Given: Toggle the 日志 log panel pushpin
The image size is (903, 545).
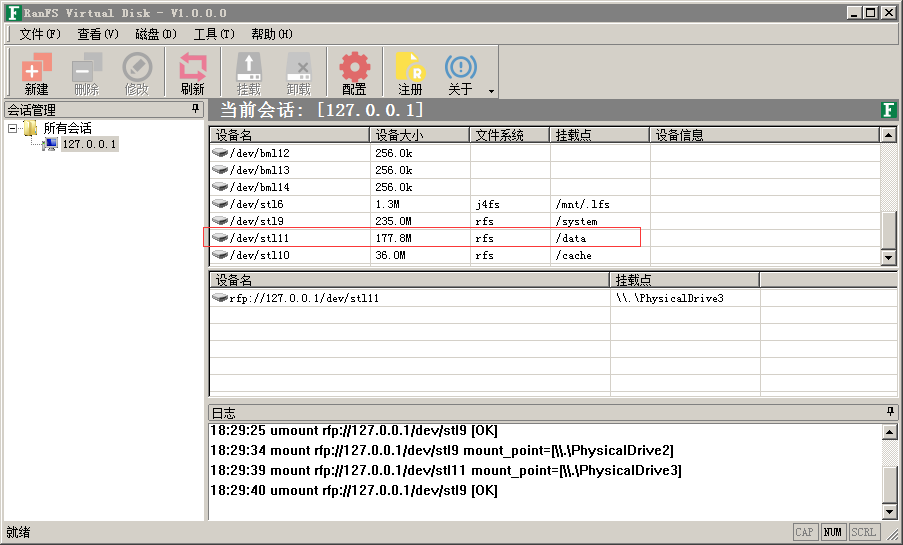Looking at the screenshot, I should point(890,412).
